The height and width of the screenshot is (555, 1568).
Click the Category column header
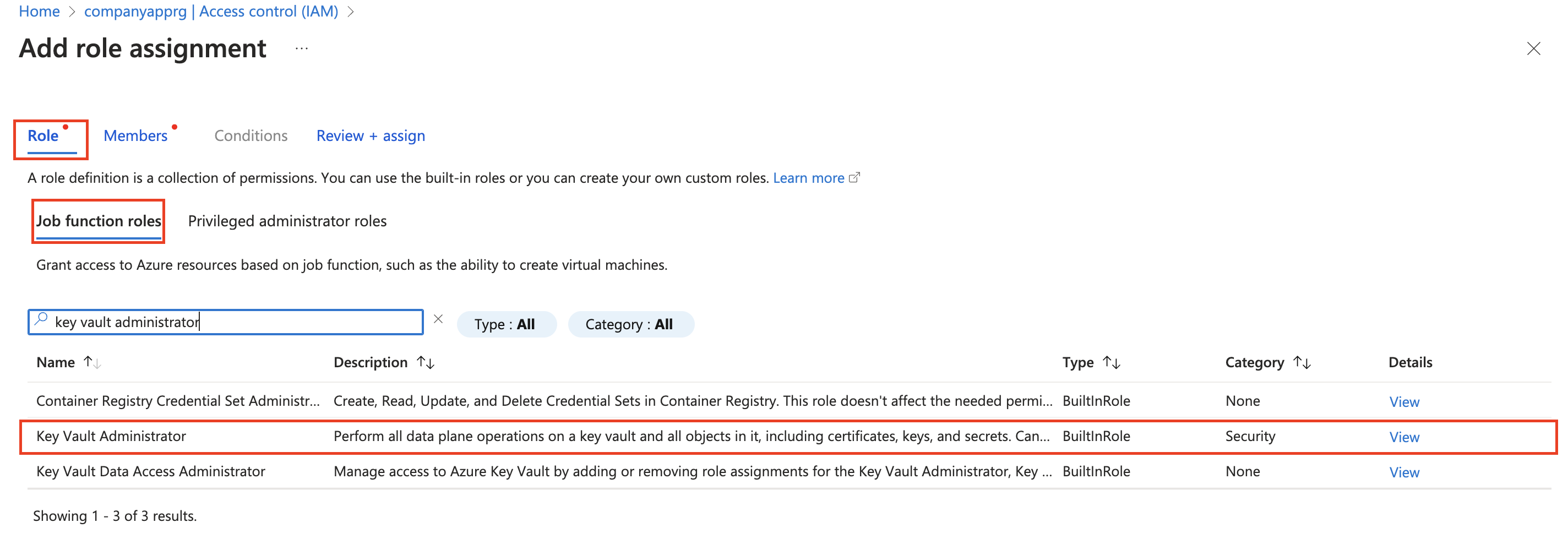pyautogui.click(x=1254, y=363)
